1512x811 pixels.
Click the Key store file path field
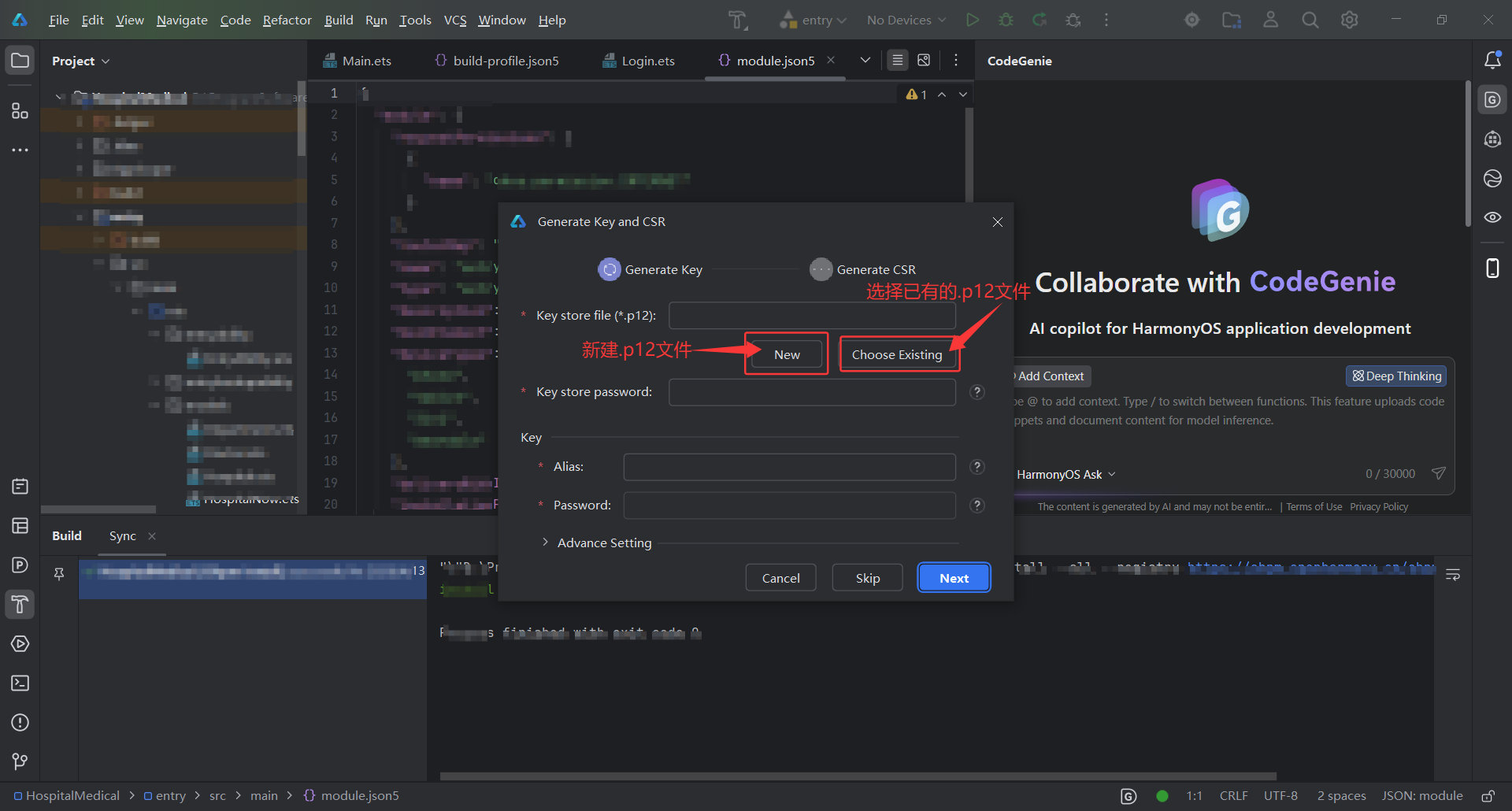(812, 316)
